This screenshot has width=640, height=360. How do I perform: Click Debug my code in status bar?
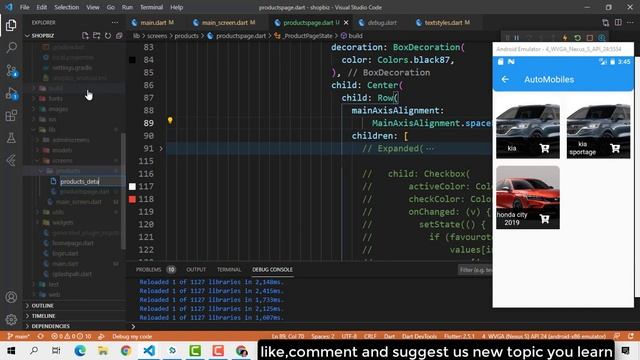132,336
